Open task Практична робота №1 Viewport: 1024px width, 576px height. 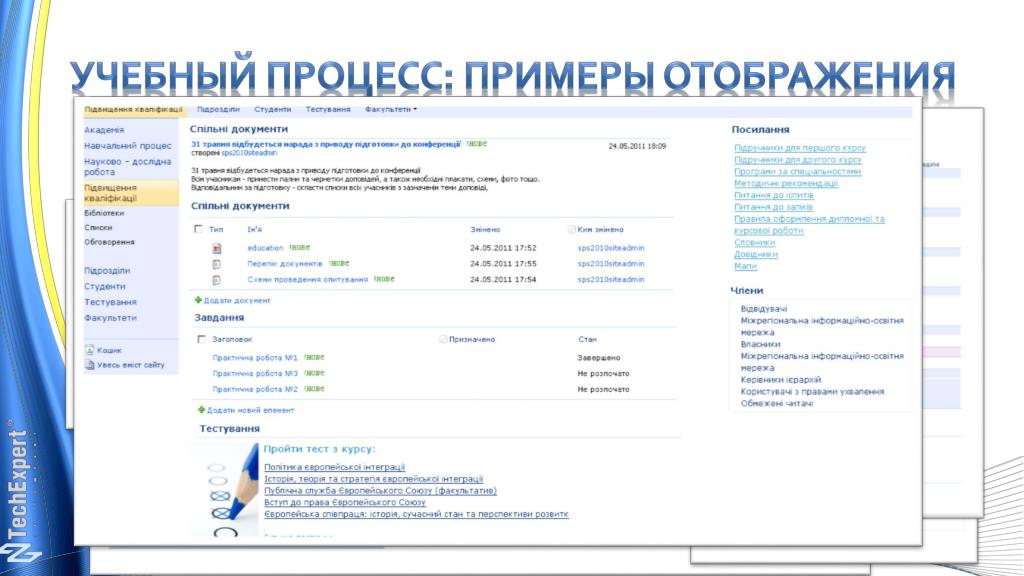pos(255,358)
